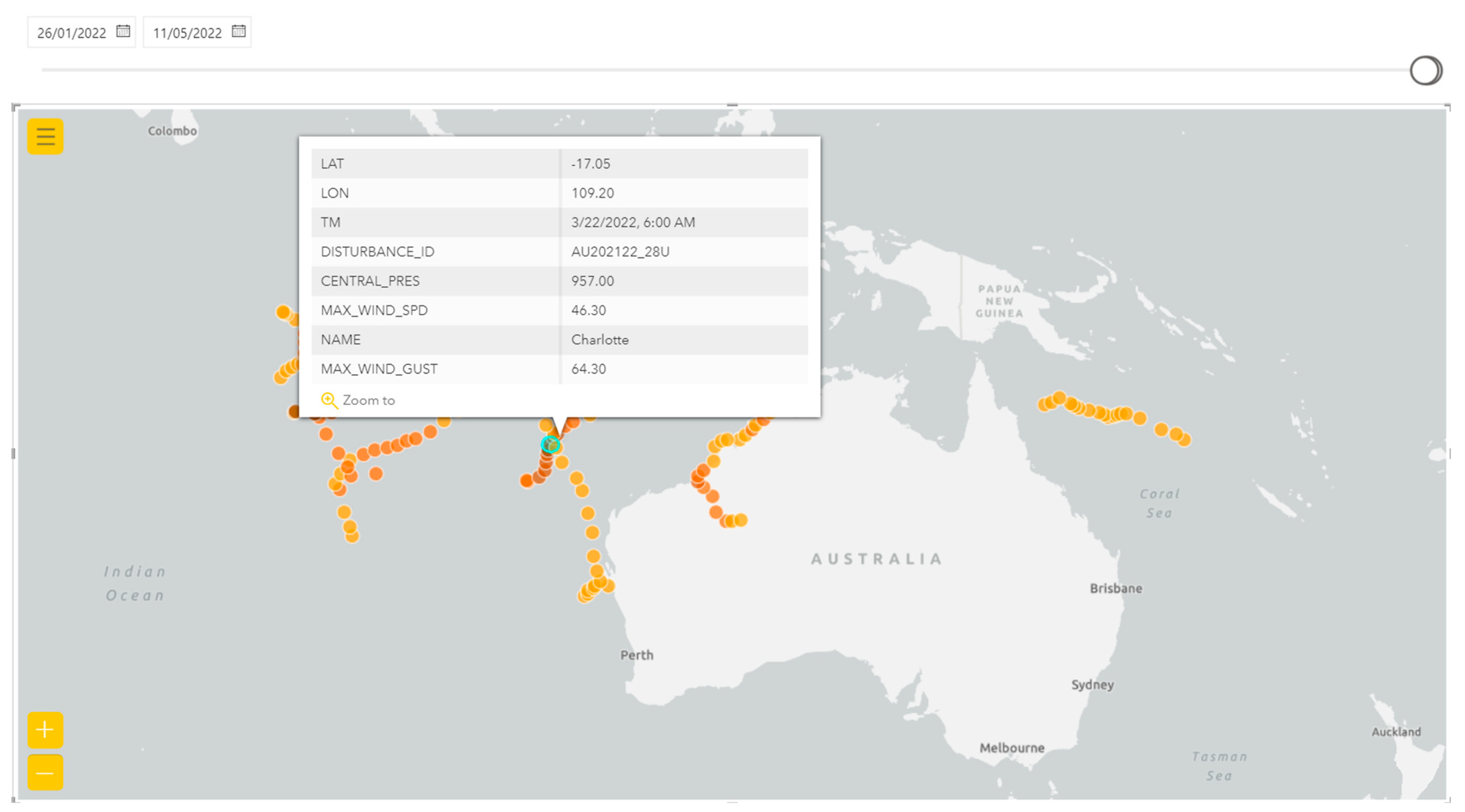Open the yellow hamburger menu button

(x=46, y=136)
